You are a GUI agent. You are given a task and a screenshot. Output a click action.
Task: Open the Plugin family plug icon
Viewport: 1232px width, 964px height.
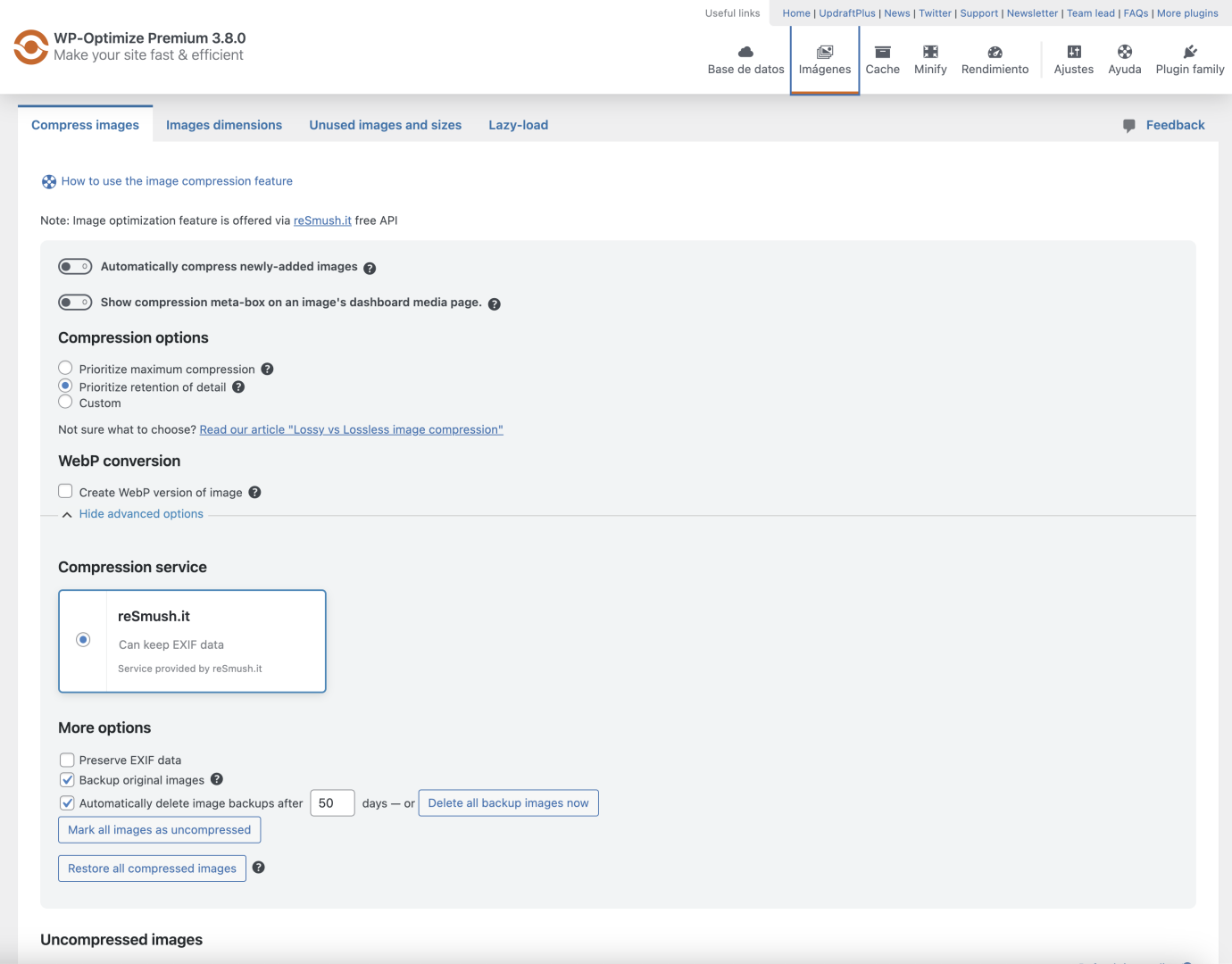(x=1190, y=52)
